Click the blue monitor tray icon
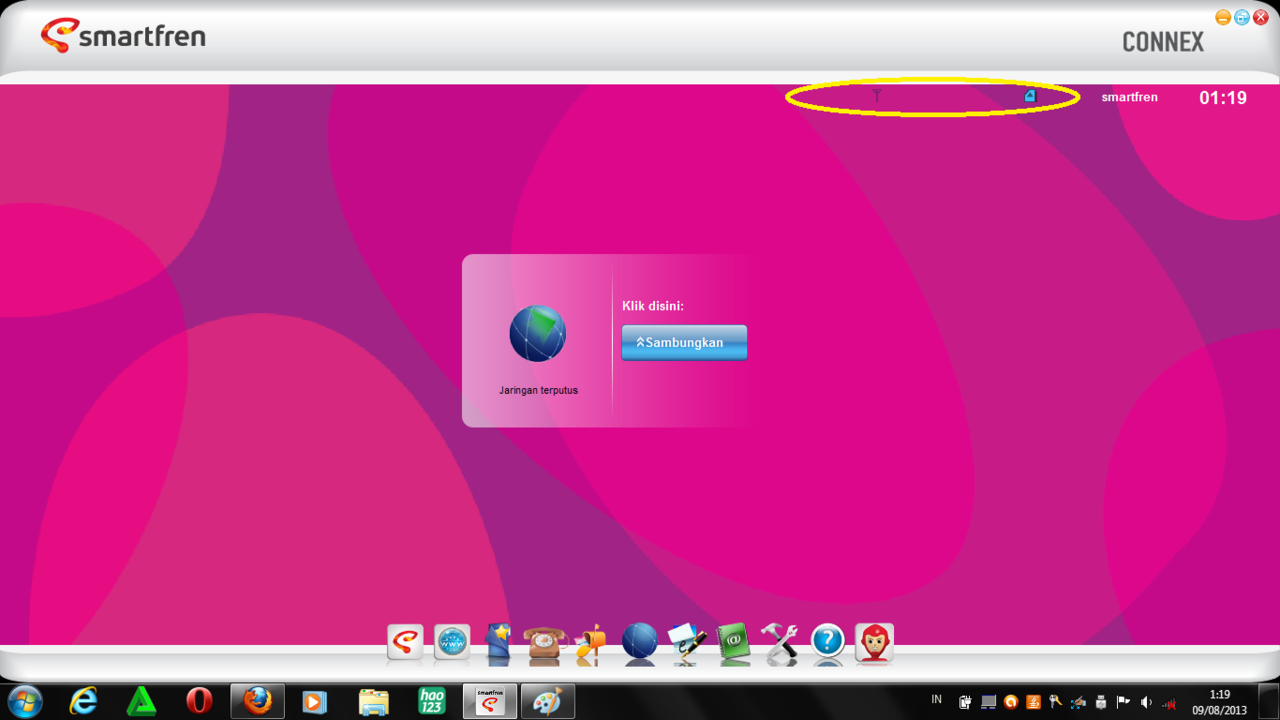 tap(988, 702)
